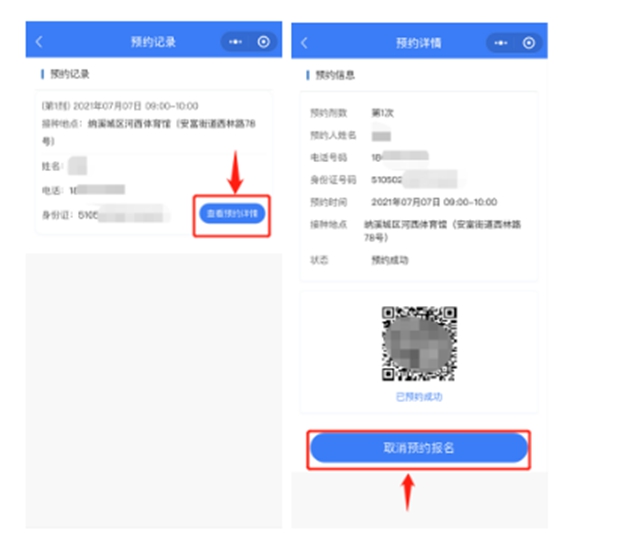Click 电话号码 row in details

click(x=369, y=157)
